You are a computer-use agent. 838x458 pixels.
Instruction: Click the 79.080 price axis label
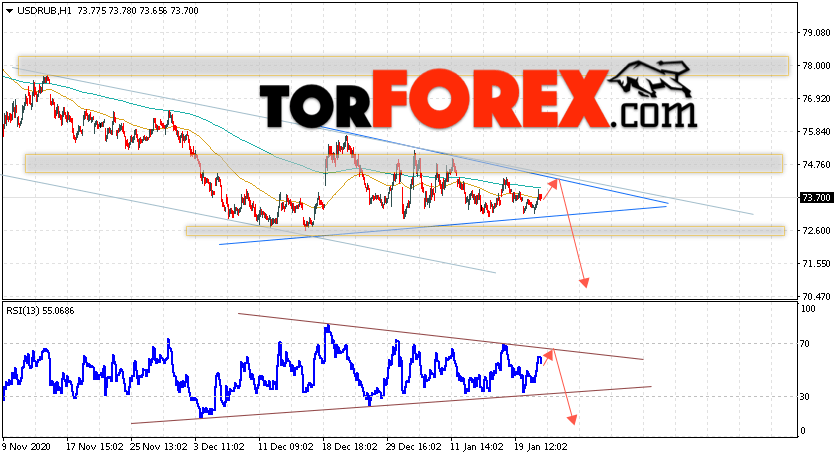point(816,33)
